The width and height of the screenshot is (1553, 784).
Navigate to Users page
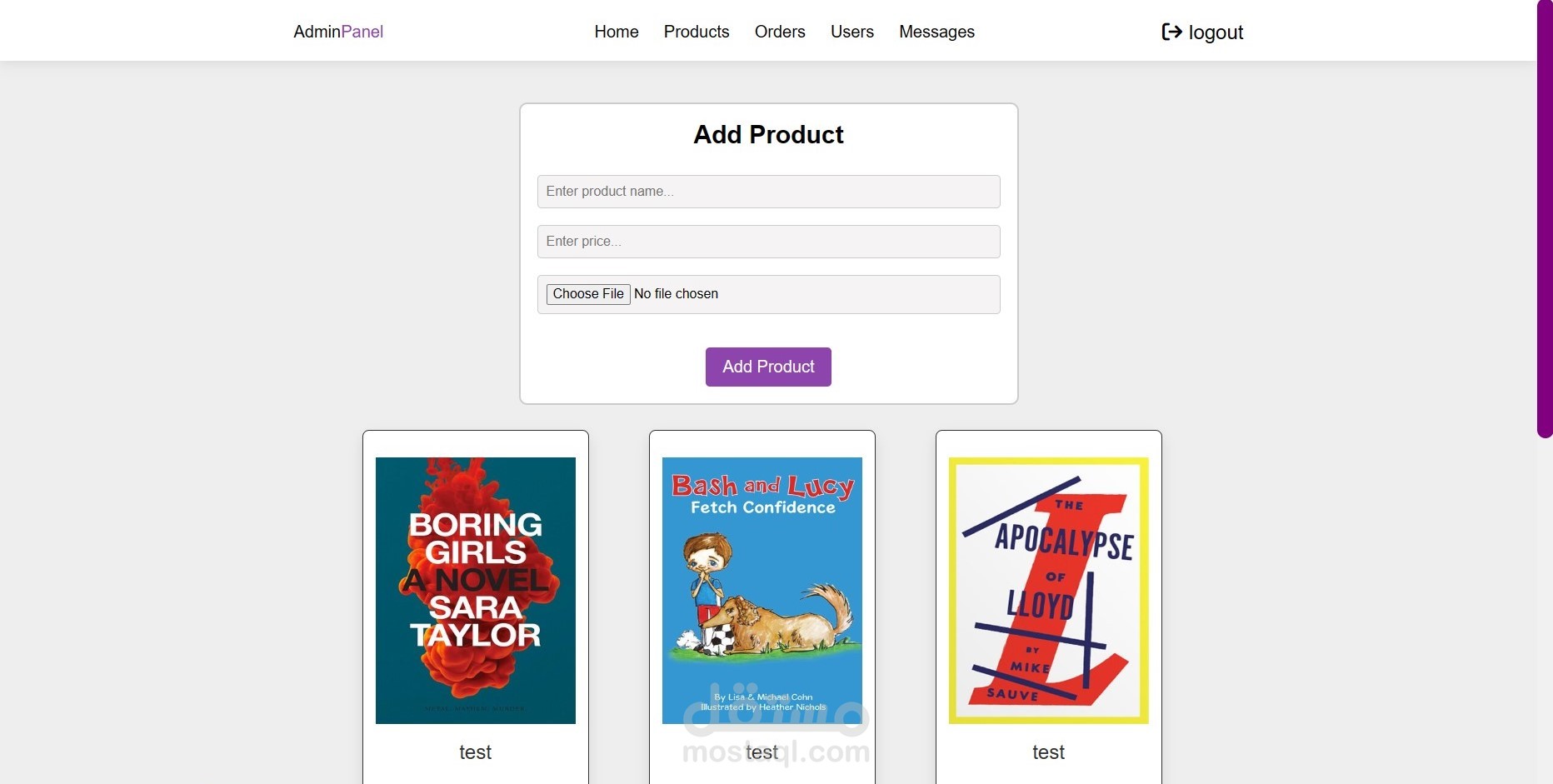(x=852, y=32)
